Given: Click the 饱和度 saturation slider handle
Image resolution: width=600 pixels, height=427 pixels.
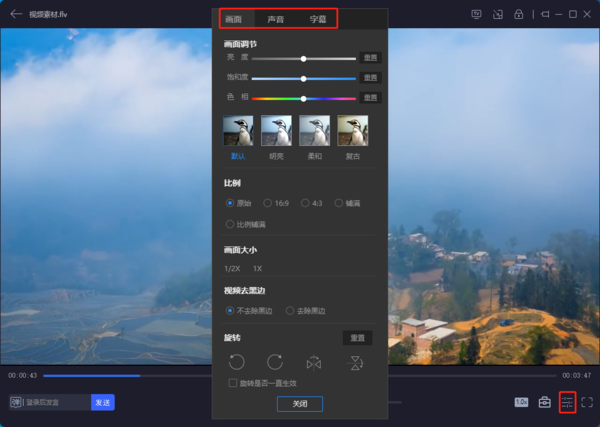Looking at the screenshot, I should [x=303, y=79].
